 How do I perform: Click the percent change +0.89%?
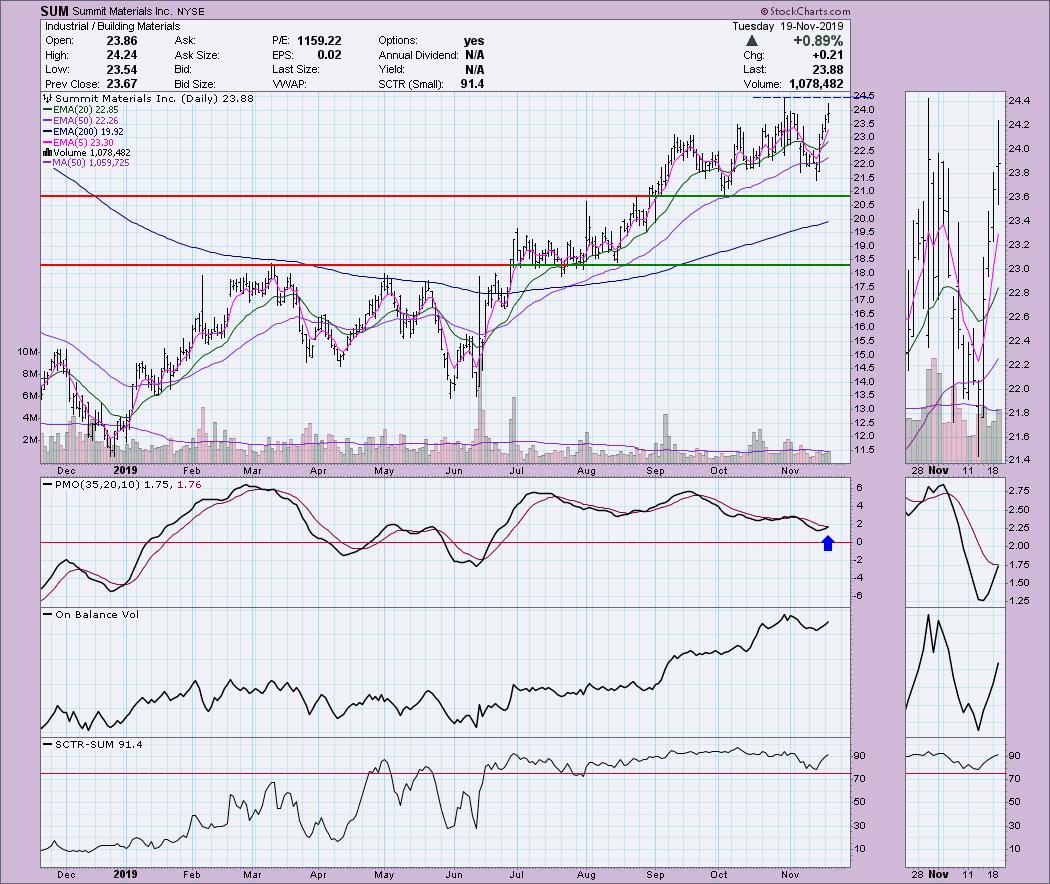tap(818, 41)
